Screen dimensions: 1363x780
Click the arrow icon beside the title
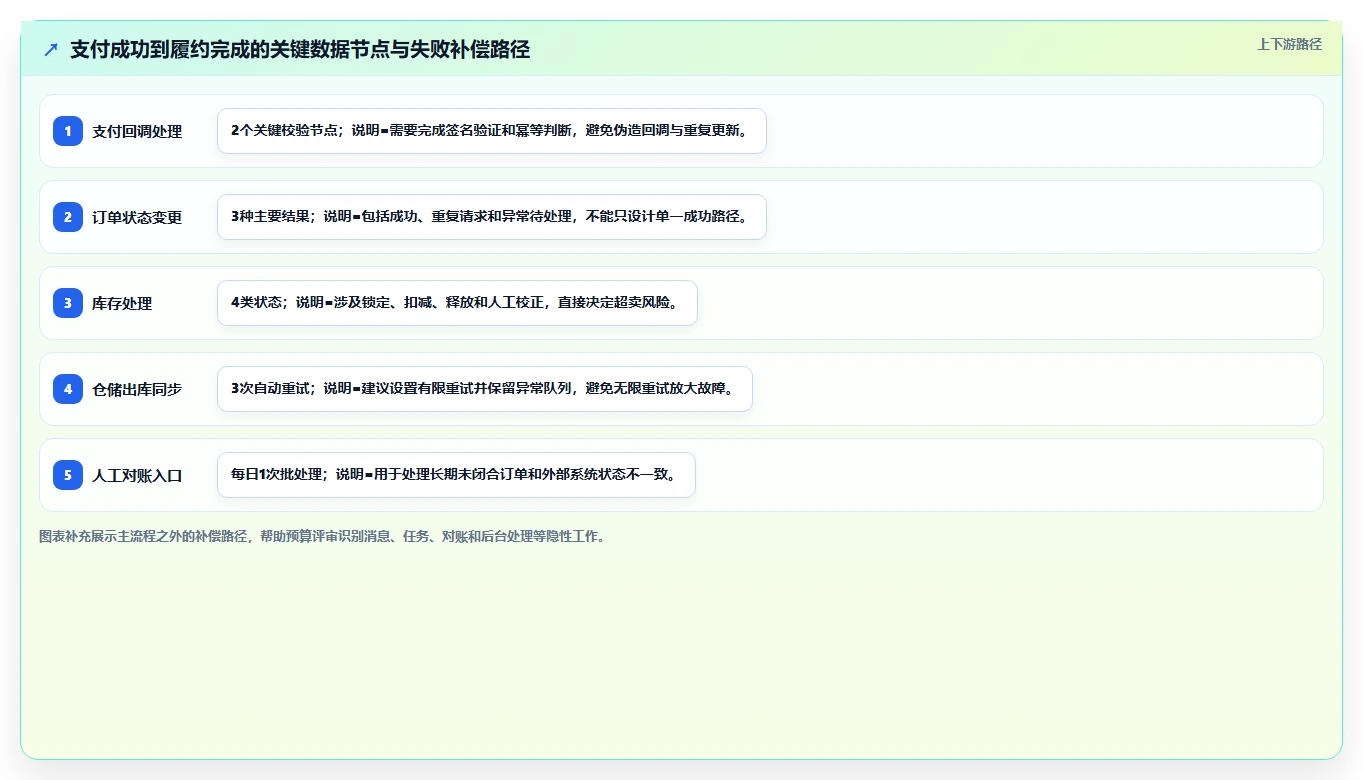(50, 50)
